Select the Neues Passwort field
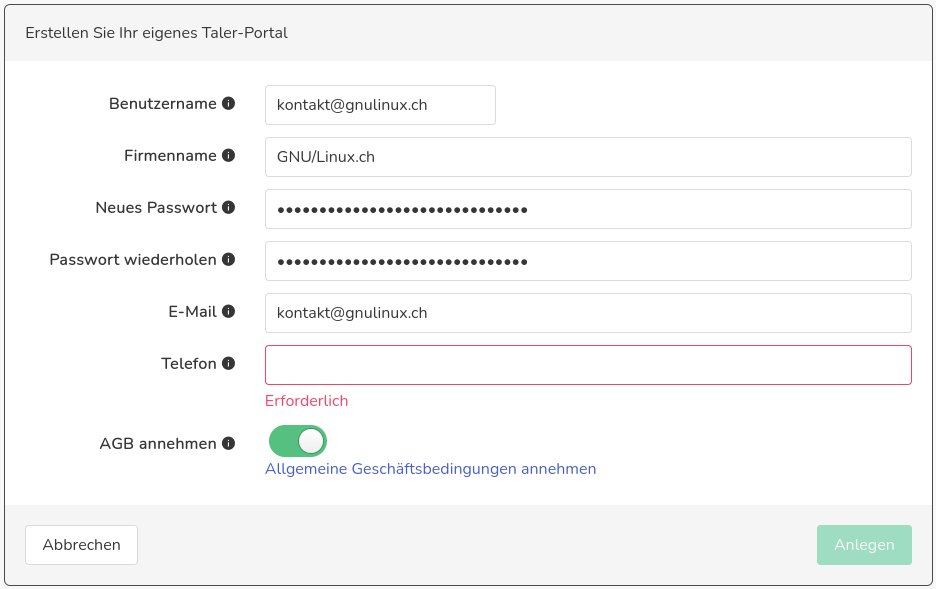Viewport: 936px width, 589px height. (588, 209)
